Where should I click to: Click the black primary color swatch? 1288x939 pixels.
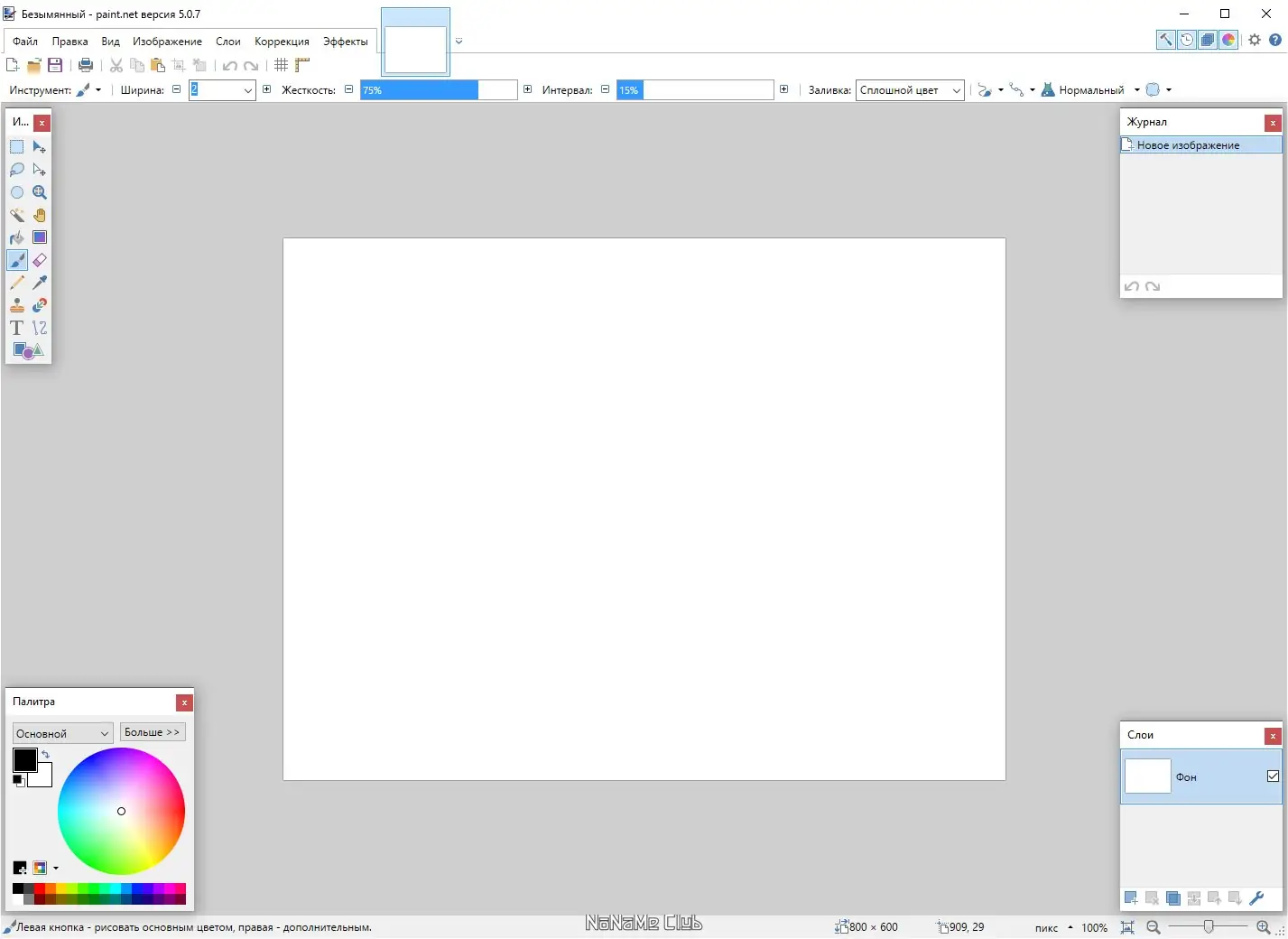(x=24, y=760)
